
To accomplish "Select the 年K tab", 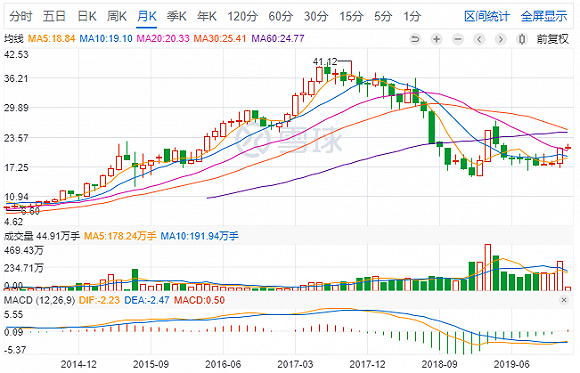I will coord(207,16).
